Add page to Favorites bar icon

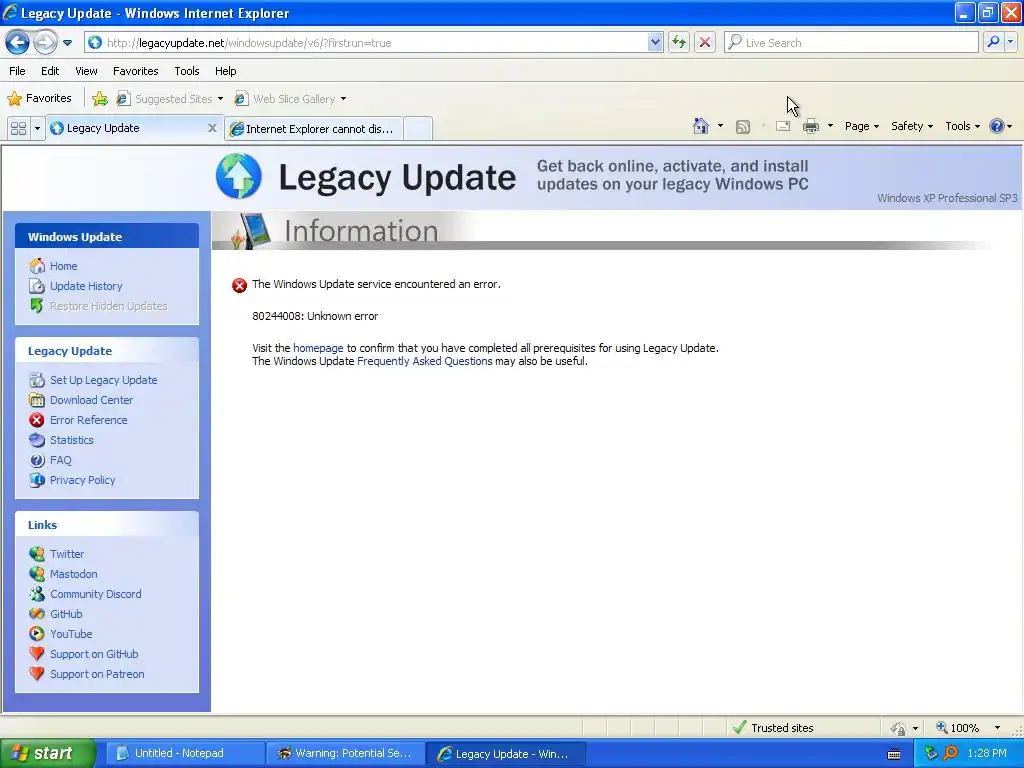[100, 99]
